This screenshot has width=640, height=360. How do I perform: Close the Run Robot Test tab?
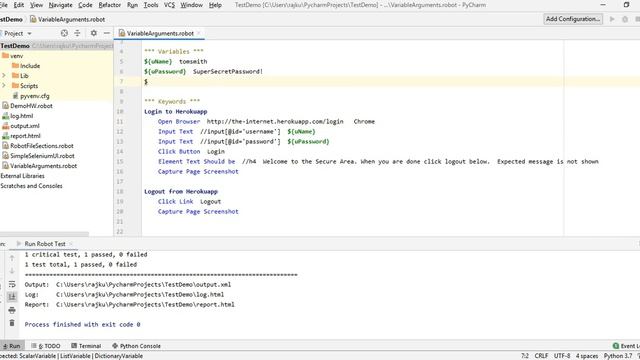pyautogui.click(x=71, y=244)
